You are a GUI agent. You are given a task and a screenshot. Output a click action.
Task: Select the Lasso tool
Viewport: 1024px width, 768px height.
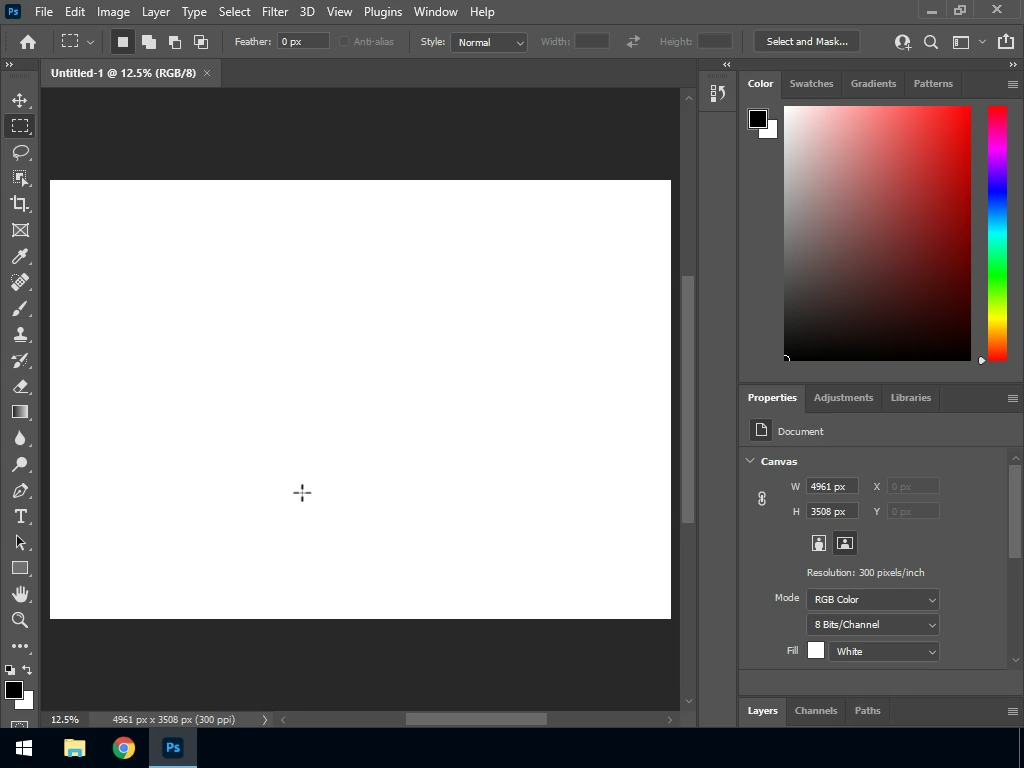coord(20,152)
